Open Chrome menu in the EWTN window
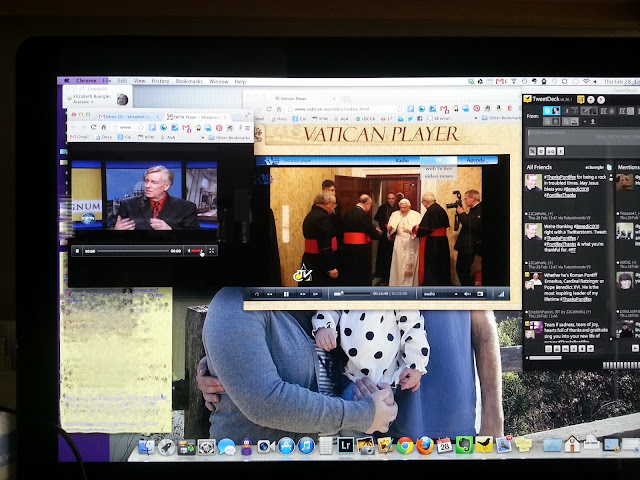 coord(247,128)
